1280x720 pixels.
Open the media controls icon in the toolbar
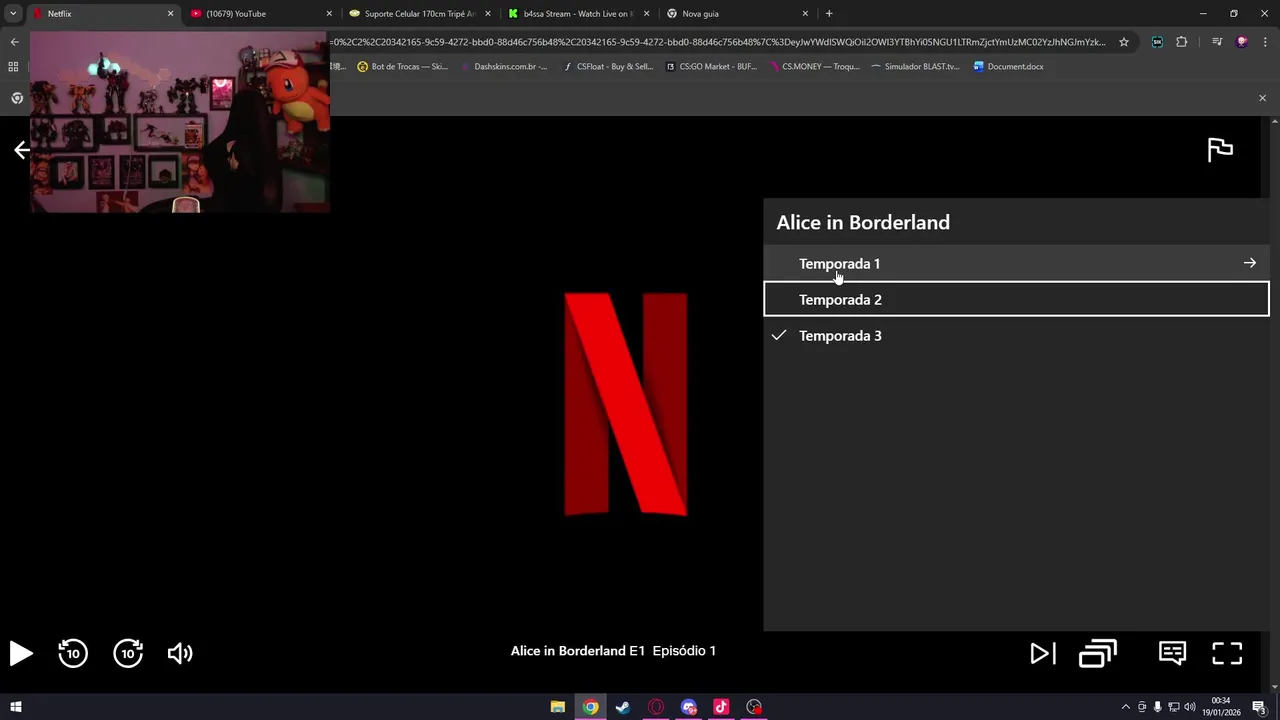coord(1217,42)
